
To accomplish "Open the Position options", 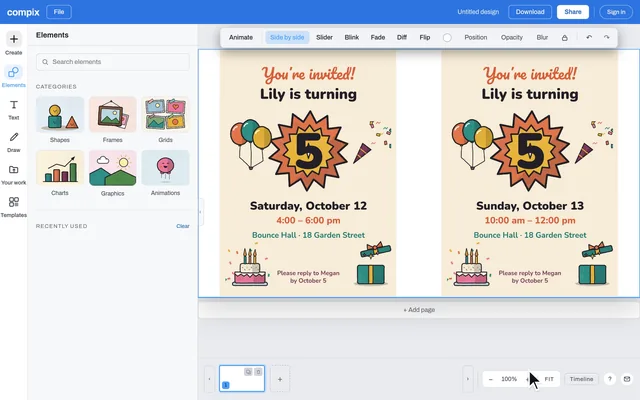I will (476, 38).
